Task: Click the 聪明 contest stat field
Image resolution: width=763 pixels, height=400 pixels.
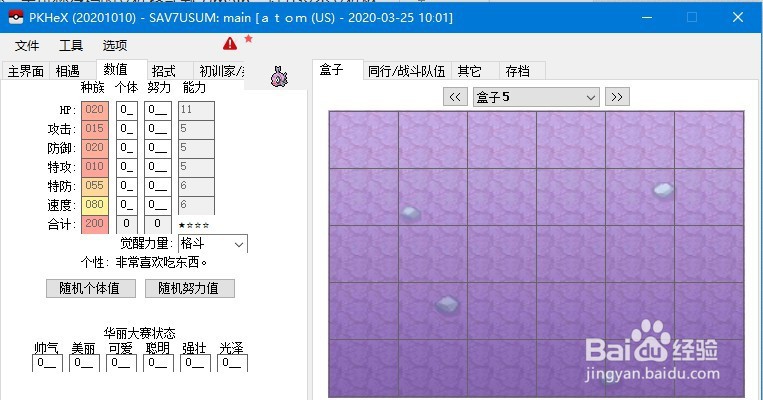Action: [x=158, y=363]
